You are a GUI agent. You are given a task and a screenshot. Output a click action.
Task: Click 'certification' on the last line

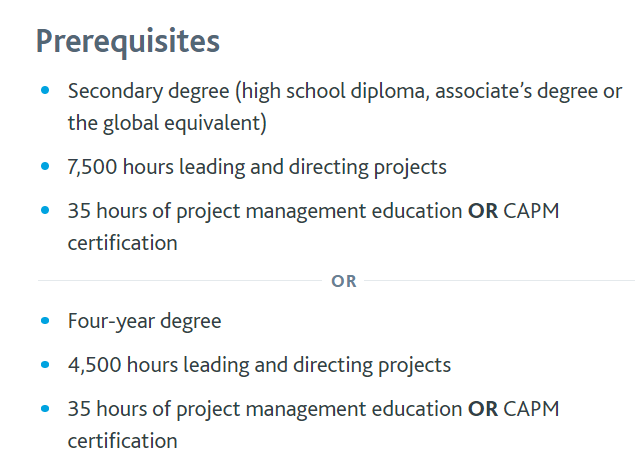[x=122, y=441]
